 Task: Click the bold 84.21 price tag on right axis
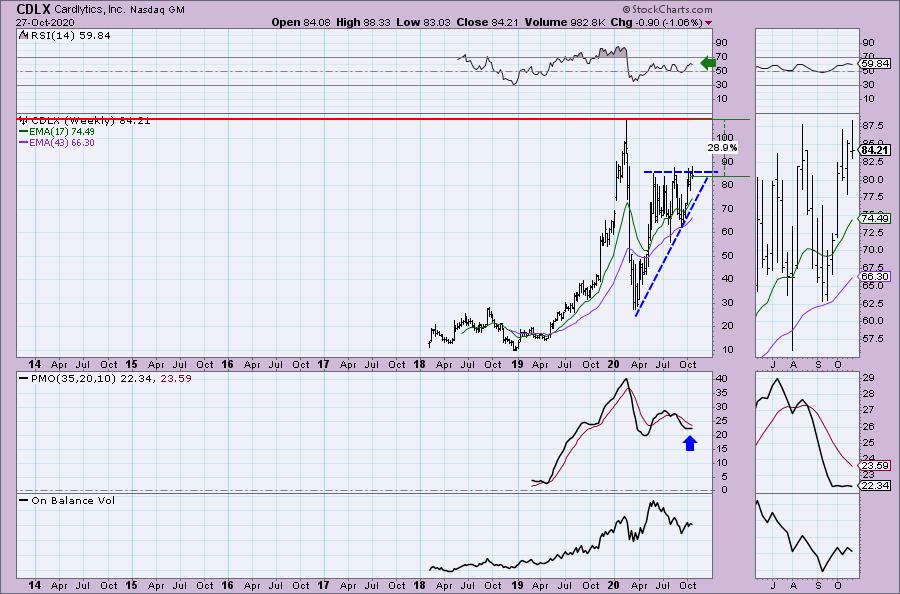(x=876, y=150)
